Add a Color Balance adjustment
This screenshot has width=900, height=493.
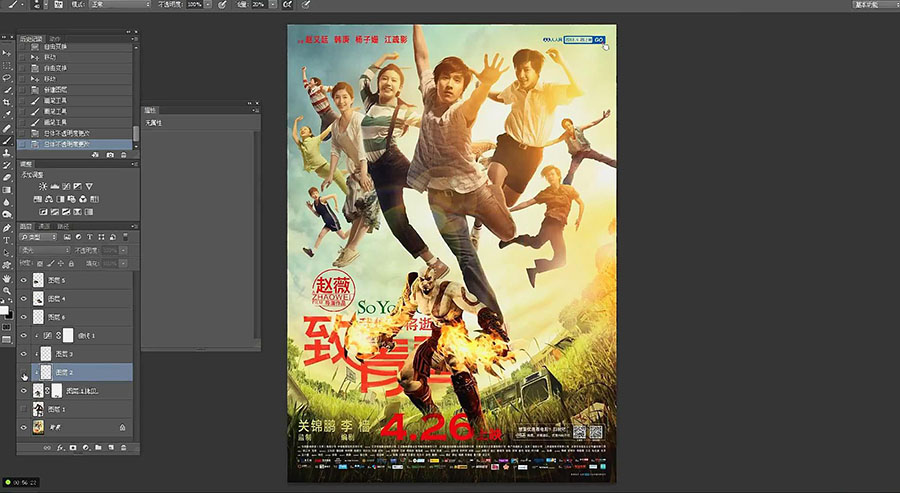coord(49,199)
